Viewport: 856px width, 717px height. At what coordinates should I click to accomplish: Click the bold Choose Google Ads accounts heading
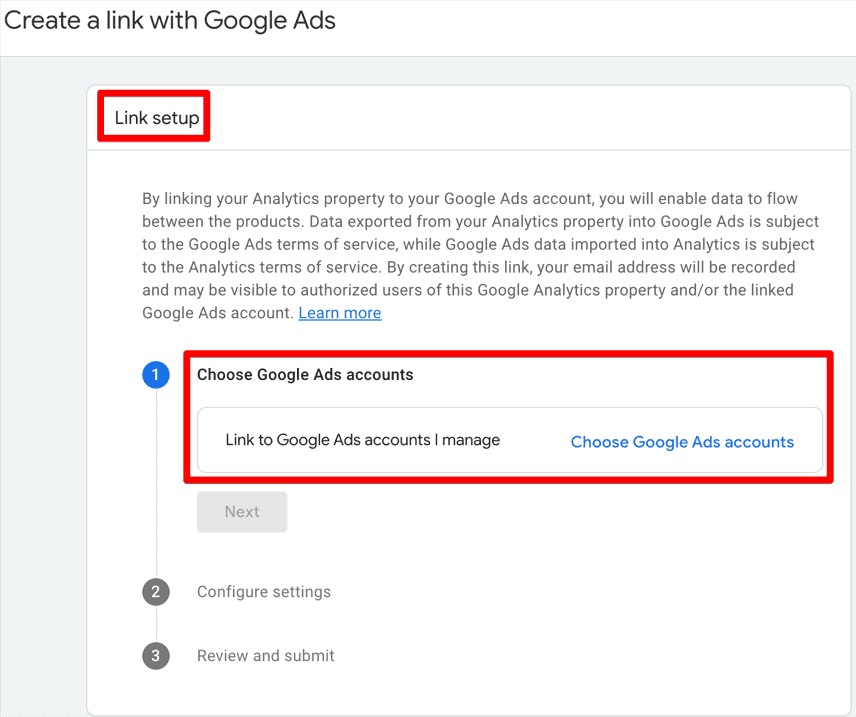[x=305, y=374]
